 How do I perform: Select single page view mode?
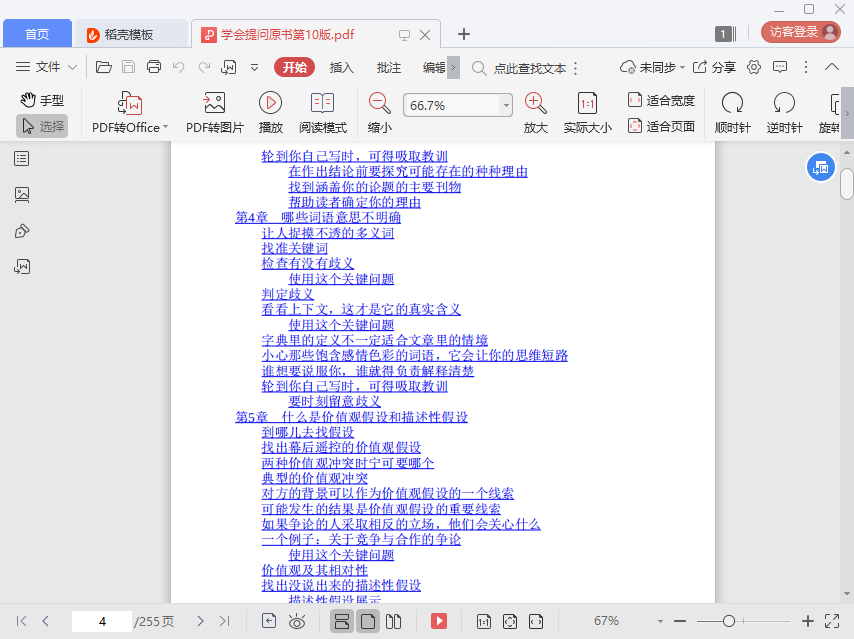pos(368,621)
